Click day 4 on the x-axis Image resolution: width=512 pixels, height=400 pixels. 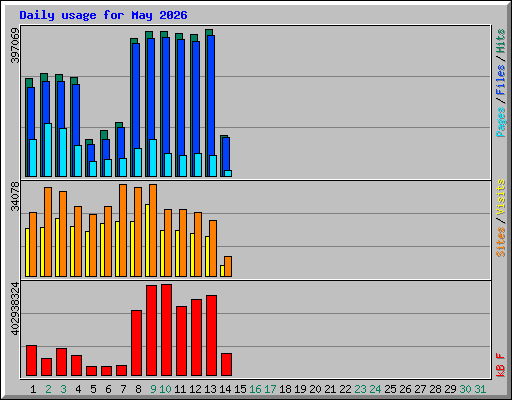click(78, 389)
